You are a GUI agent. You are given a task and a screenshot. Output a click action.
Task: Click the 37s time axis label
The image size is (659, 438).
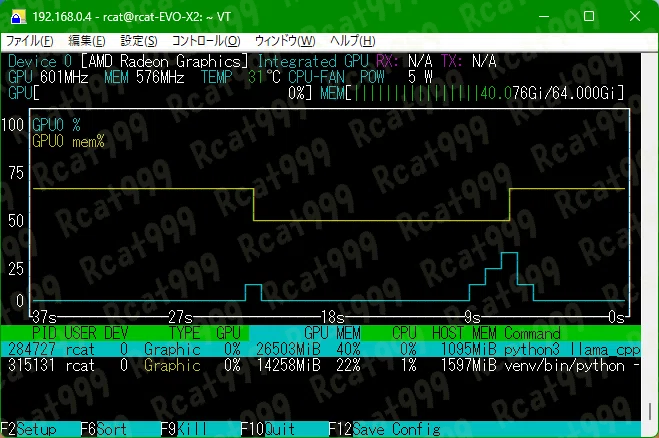point(44,317)
